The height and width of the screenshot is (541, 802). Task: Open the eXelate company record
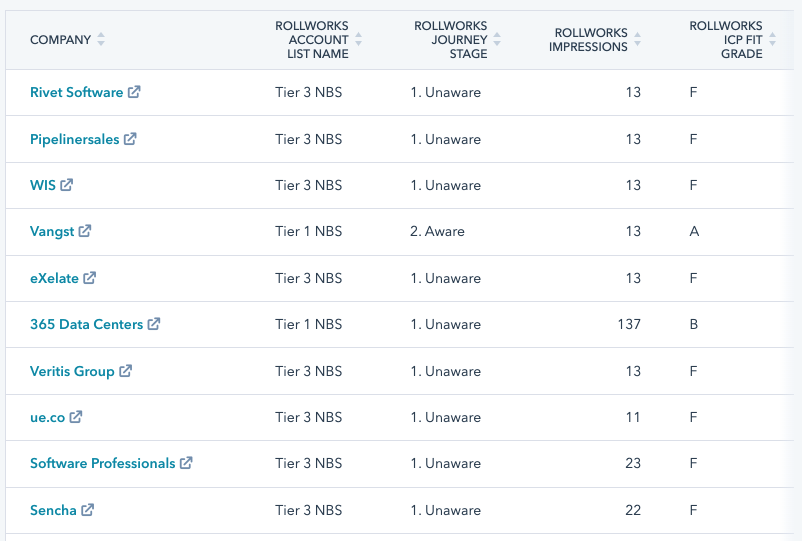pyautogui.click(x=54, y=278)
